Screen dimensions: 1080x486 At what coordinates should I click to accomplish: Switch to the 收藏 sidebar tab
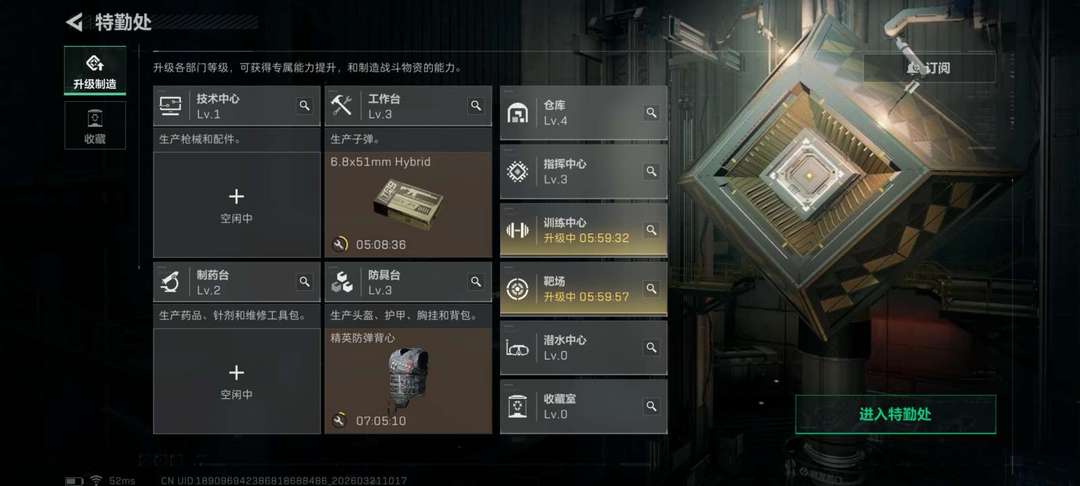pos(95,125)
